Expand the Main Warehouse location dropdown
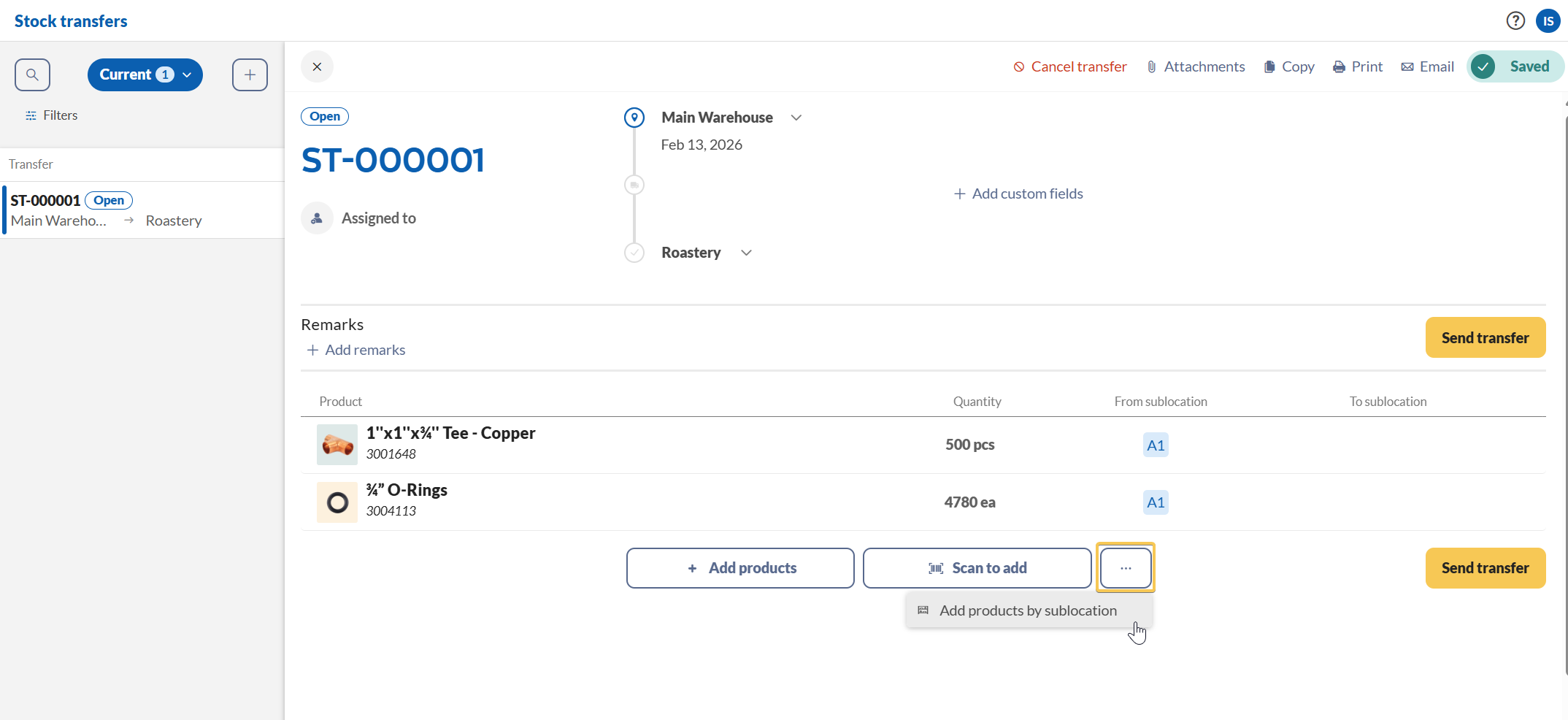Image resolution: width=1568 pixels, height=720 pixels. (796, 118)
